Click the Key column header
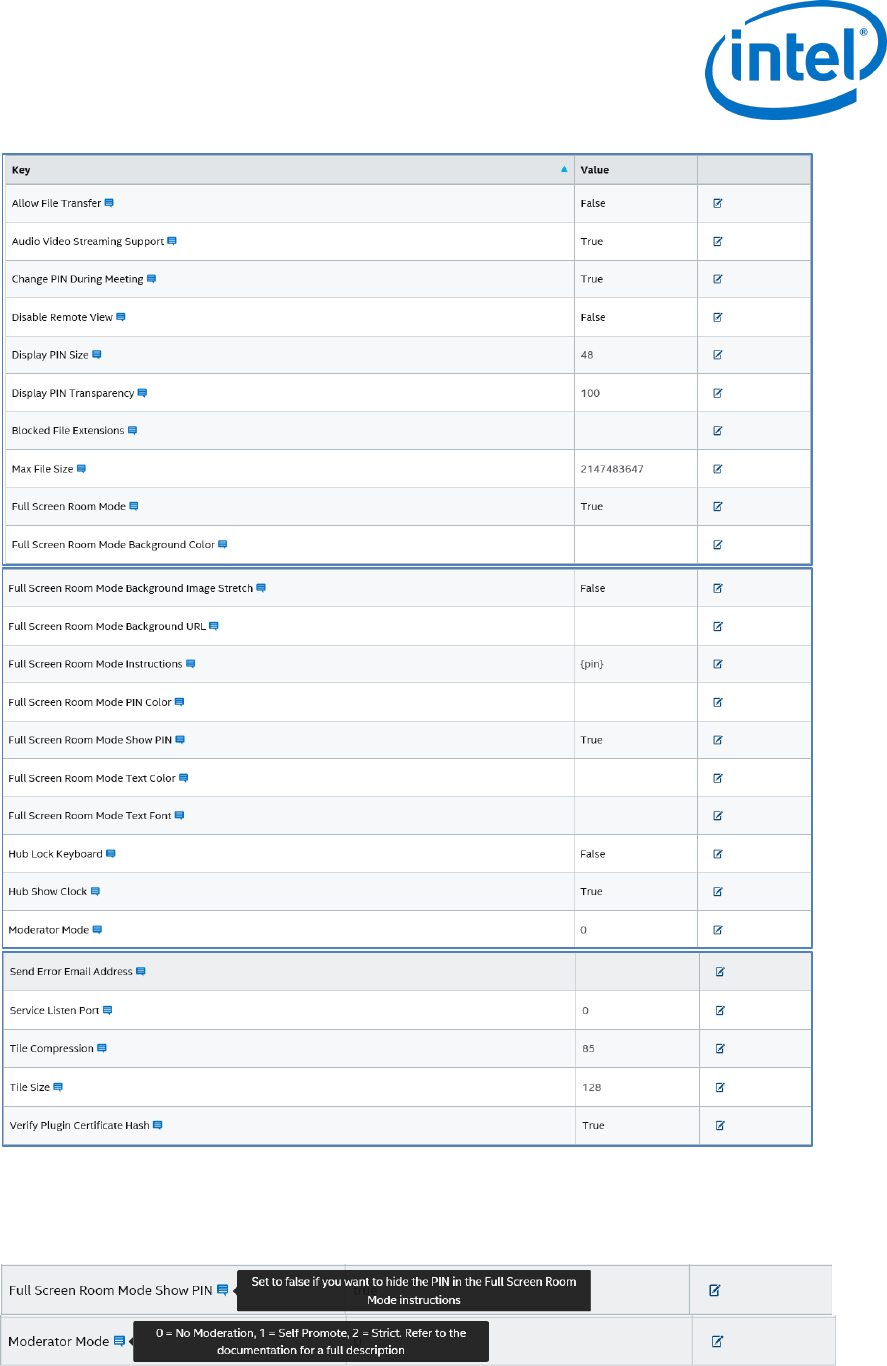887x1366 pixels. point(21,170)
